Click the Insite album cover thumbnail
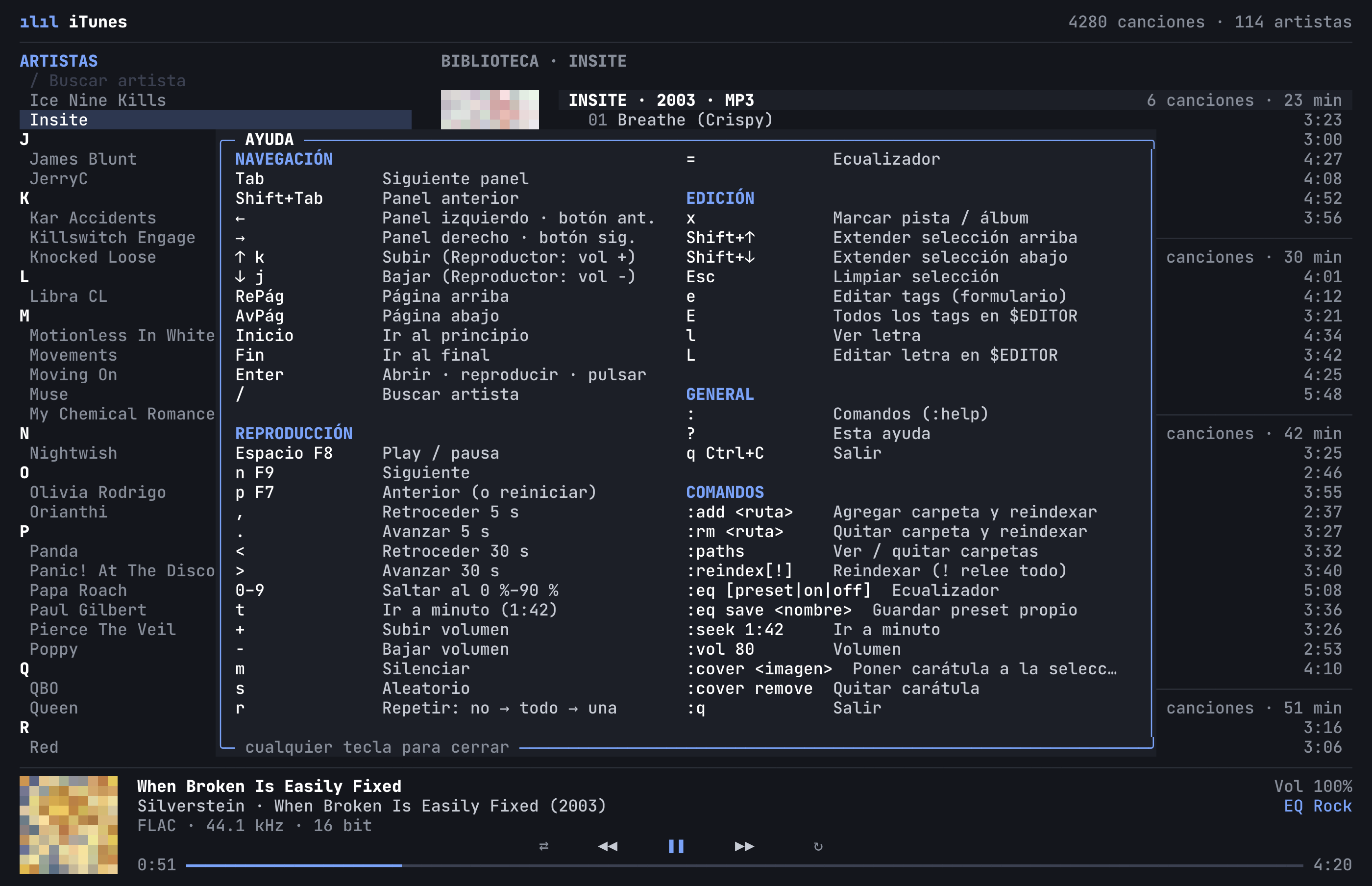 490,109
